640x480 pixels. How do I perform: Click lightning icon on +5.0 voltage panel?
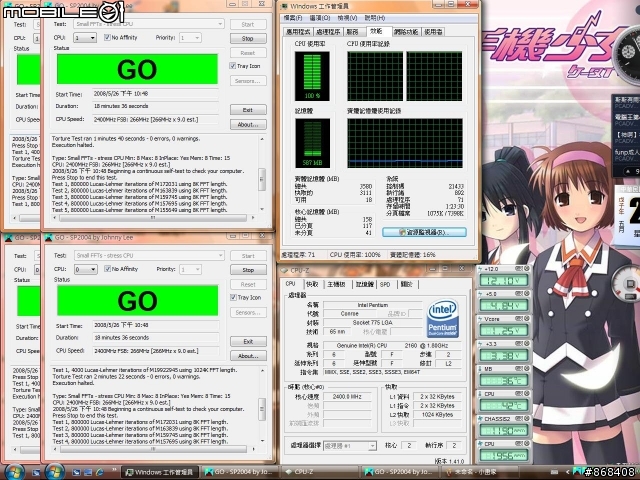point(480,294)
